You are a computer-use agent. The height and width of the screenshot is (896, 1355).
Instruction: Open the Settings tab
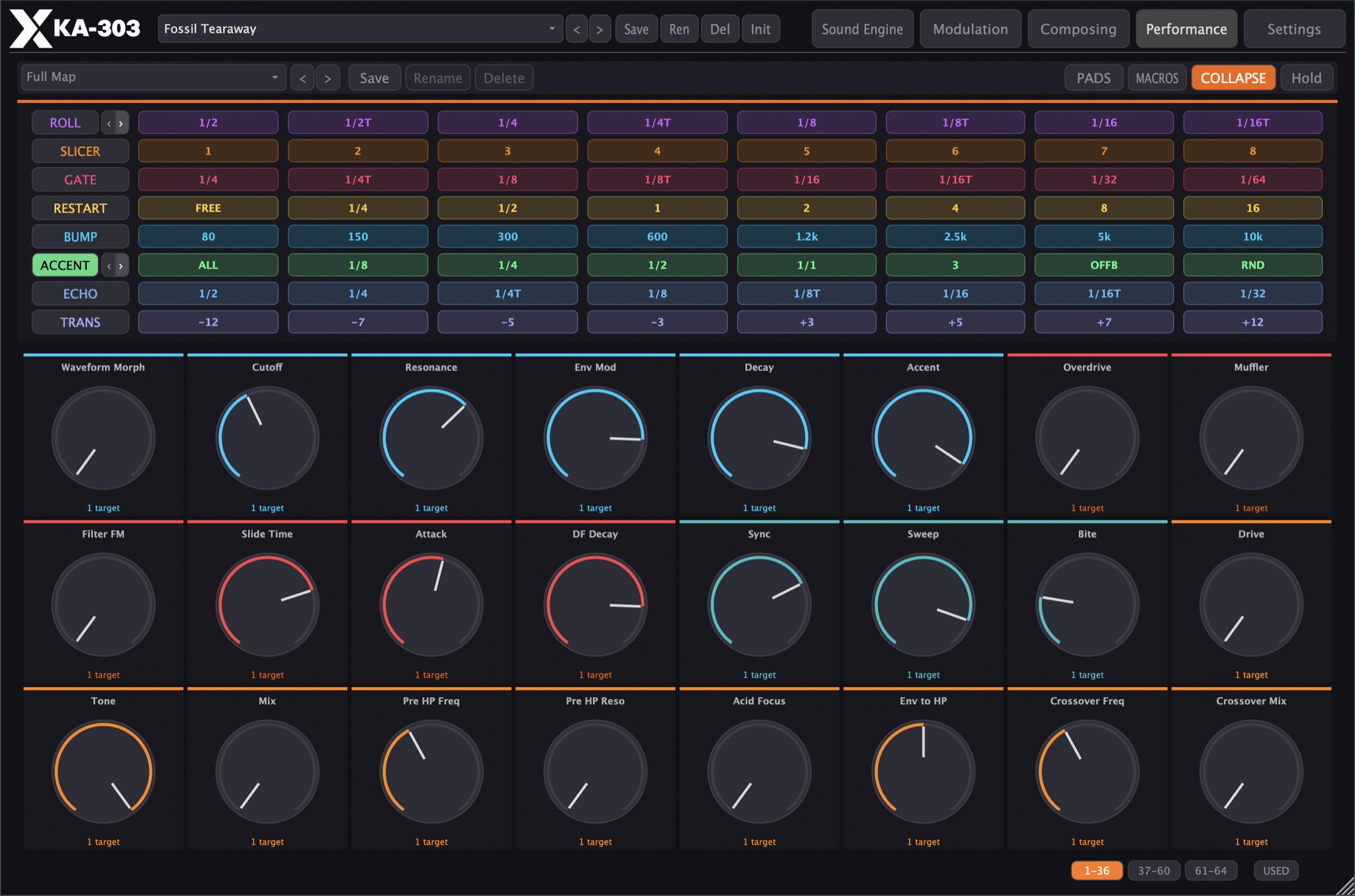coord(1293,29)
